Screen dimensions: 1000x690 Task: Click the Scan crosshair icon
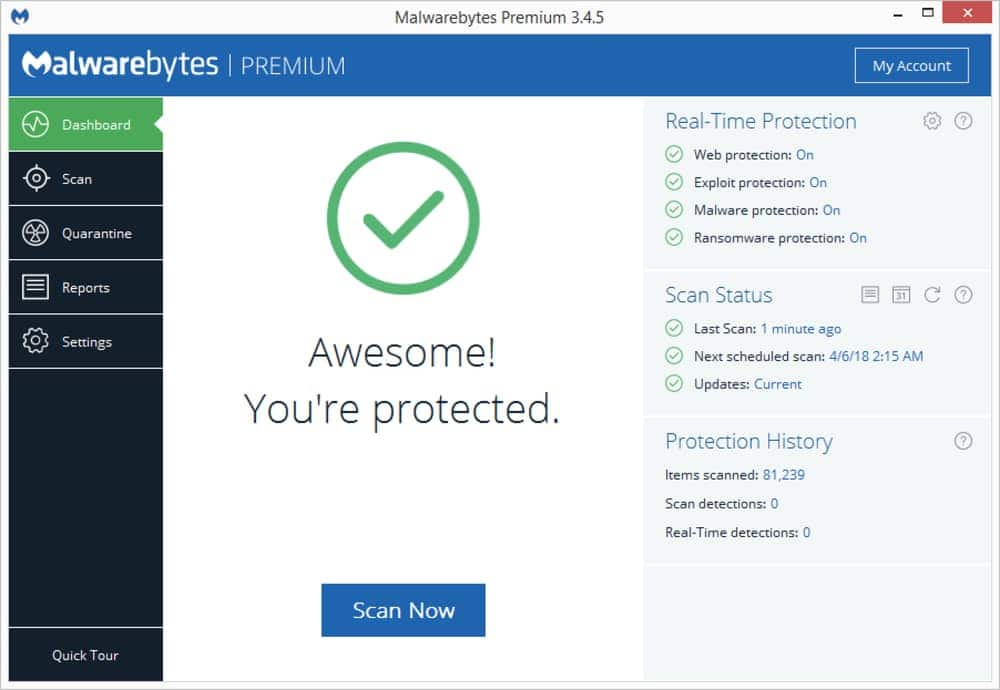click(36, 178)
